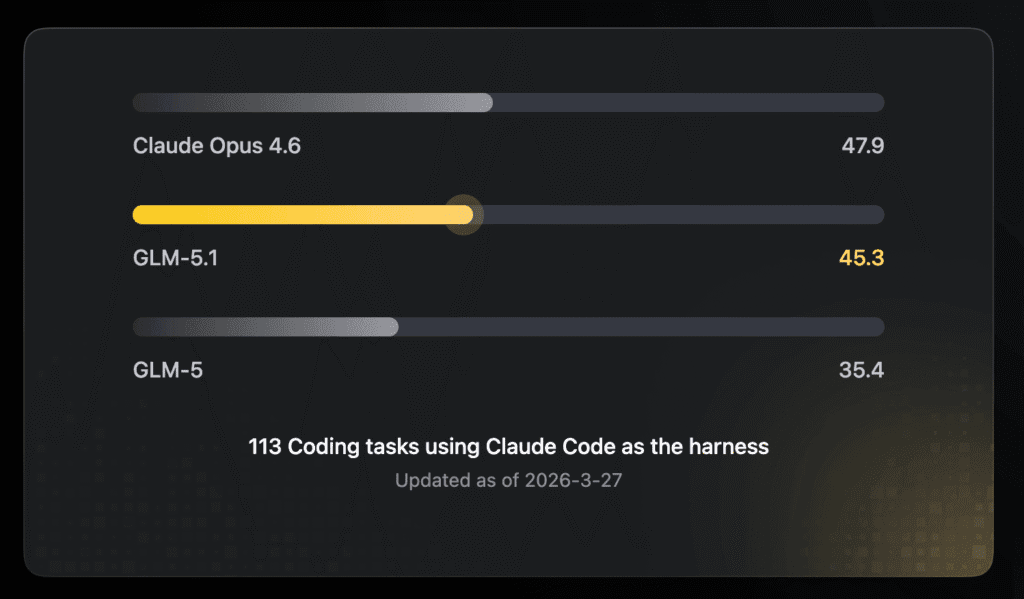Click the yellow GLM-5.1 progress bar fill
1024x599 pixels.
tap(300, 214)
